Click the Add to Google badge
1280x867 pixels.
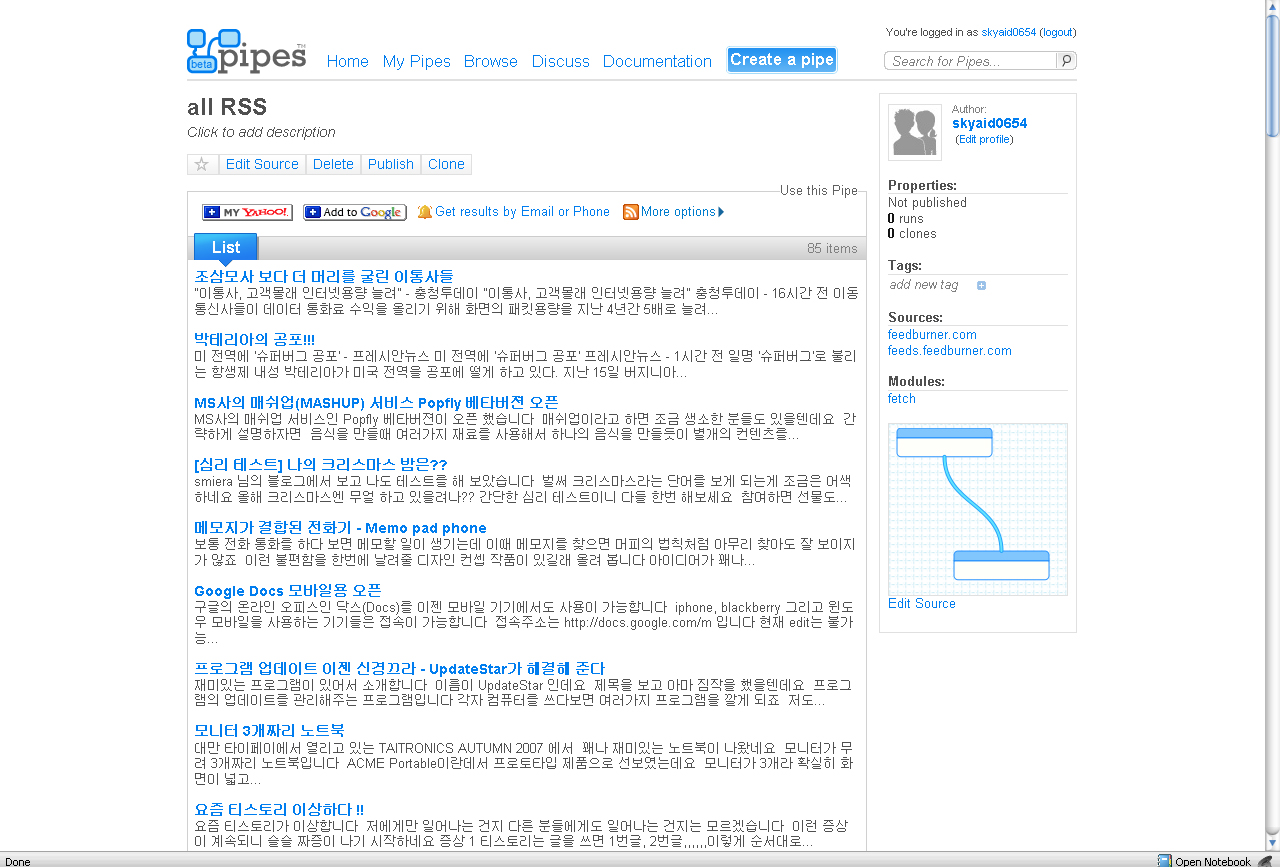click(355, 212)
